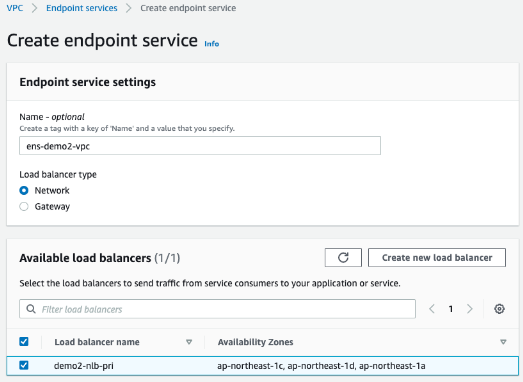
Task: Open the VPC breadcrumb link
Action: (x=15, y=8)
